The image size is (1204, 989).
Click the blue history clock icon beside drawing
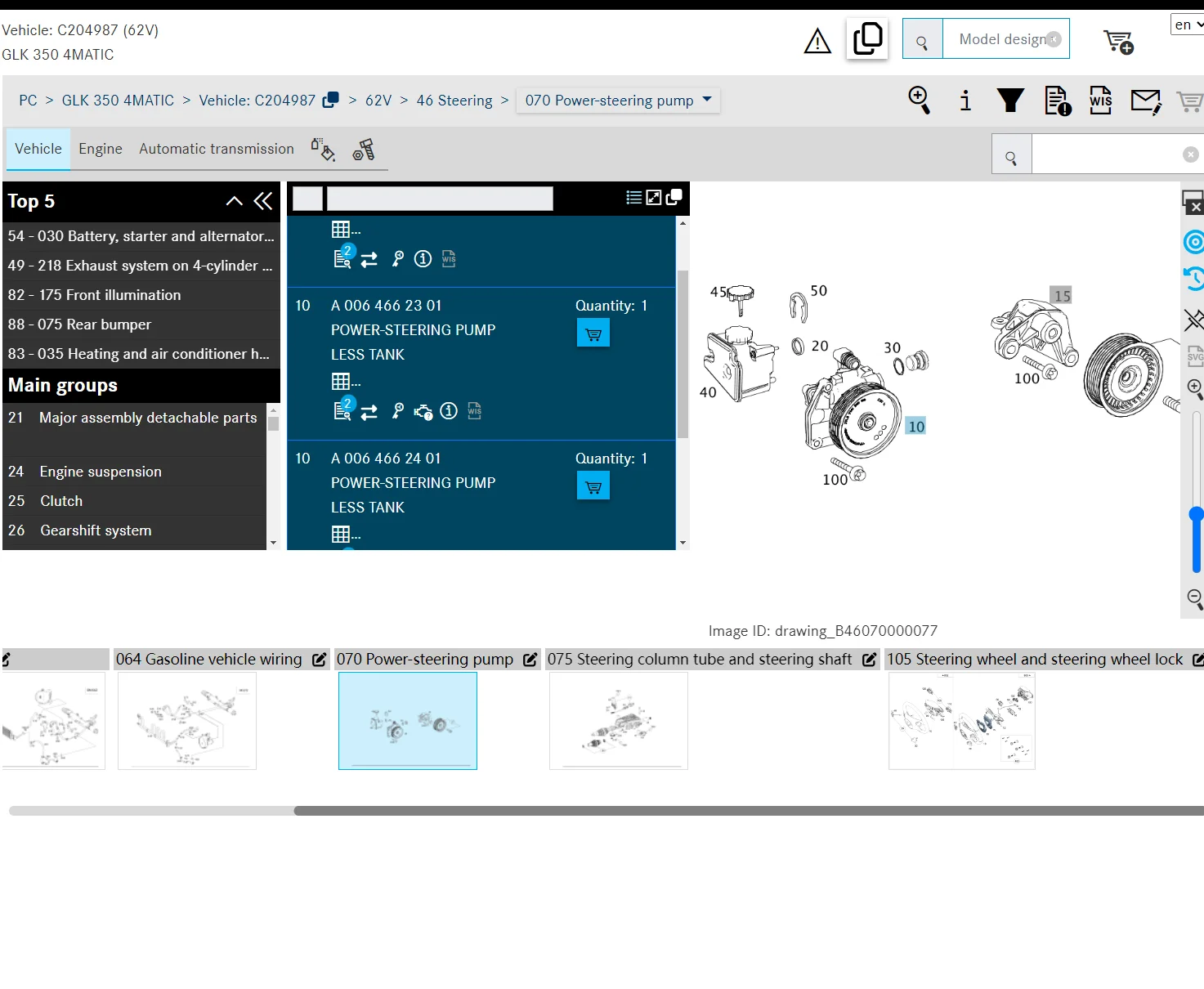[1194, 280]
